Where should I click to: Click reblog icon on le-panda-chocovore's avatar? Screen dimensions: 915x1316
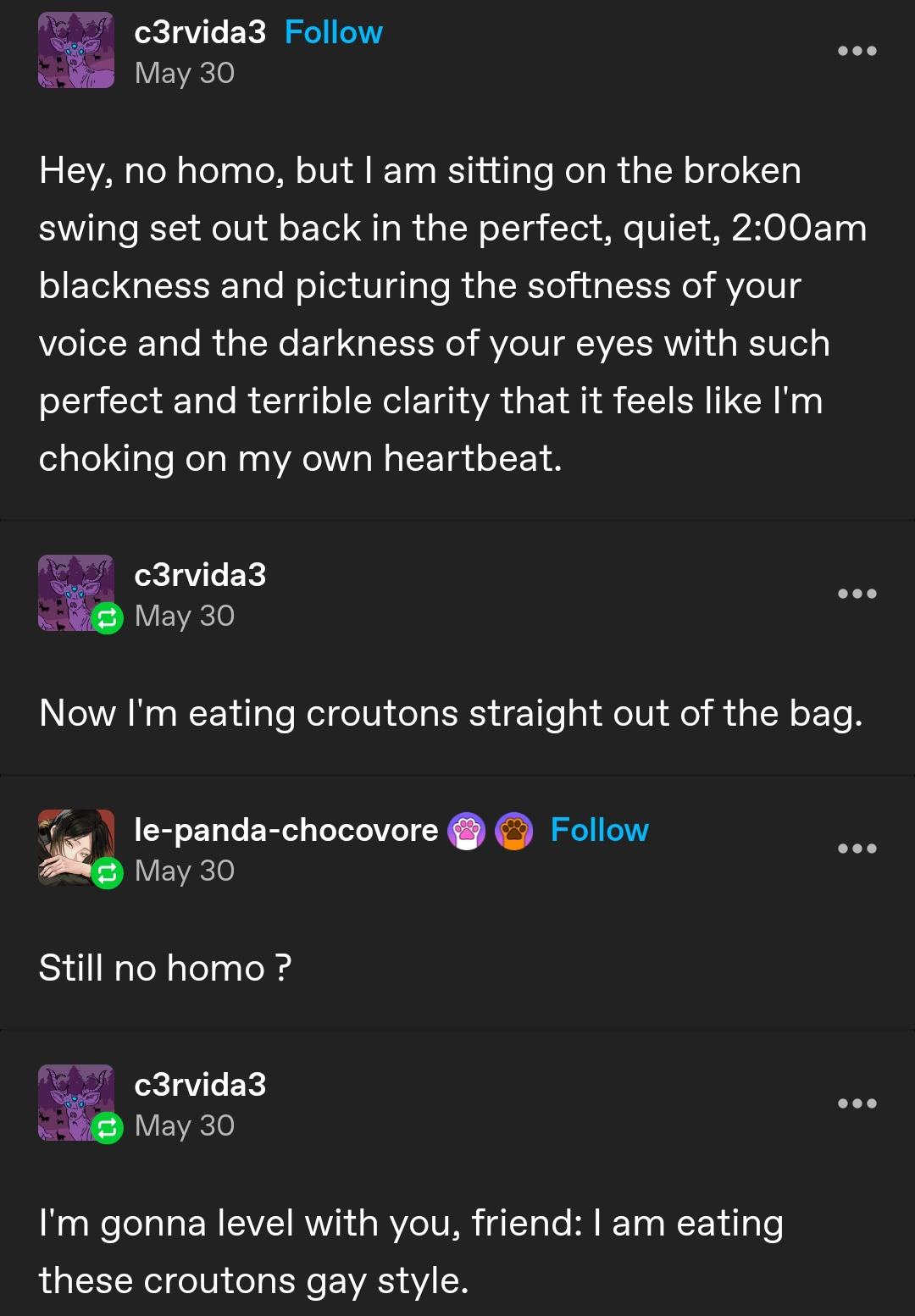pyautogui.click(x=107, y=873)
